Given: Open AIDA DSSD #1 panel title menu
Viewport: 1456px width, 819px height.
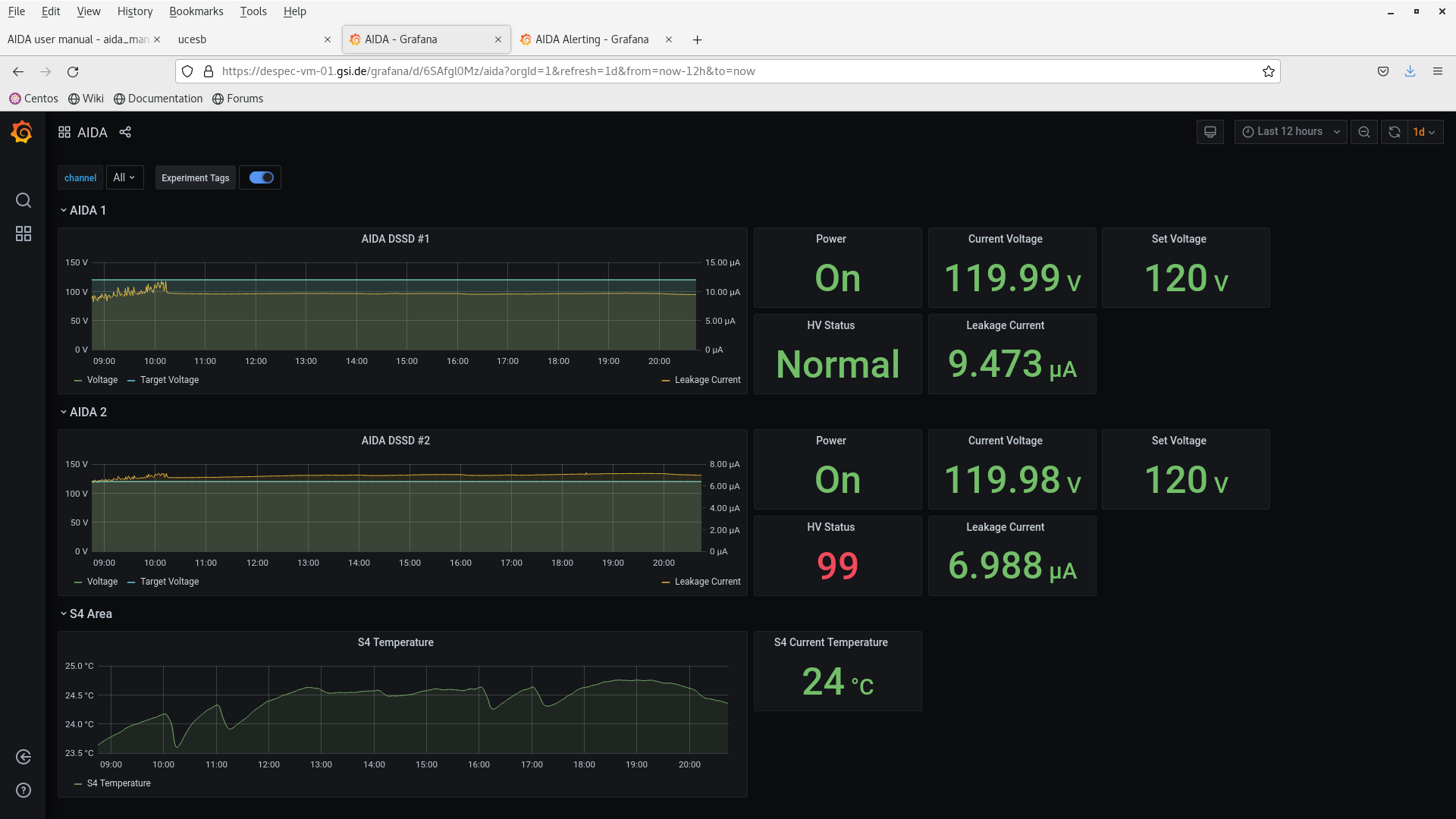Looking at the screenshot, I should coord(395,239).
